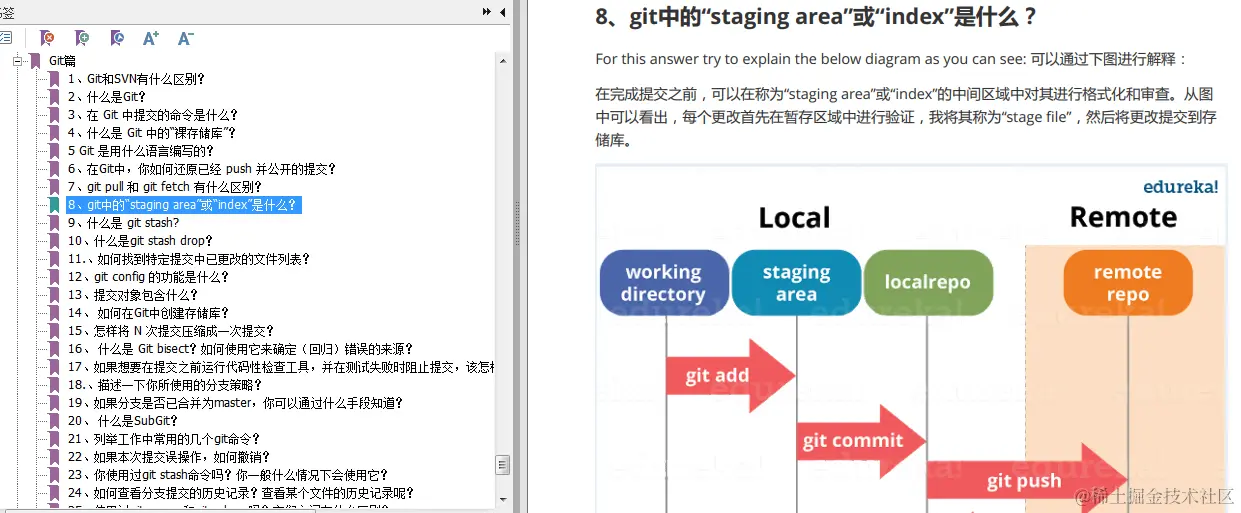This screenshot has height=513, width=1241.
Task: Click the blue "working directory" box
Action: [664, 283]
